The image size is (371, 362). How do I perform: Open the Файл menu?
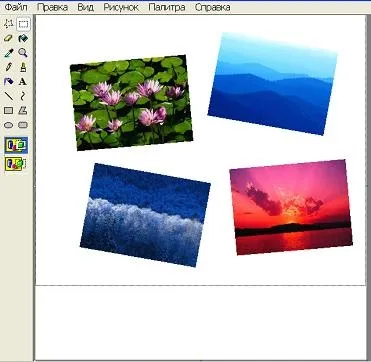point(16,7)
